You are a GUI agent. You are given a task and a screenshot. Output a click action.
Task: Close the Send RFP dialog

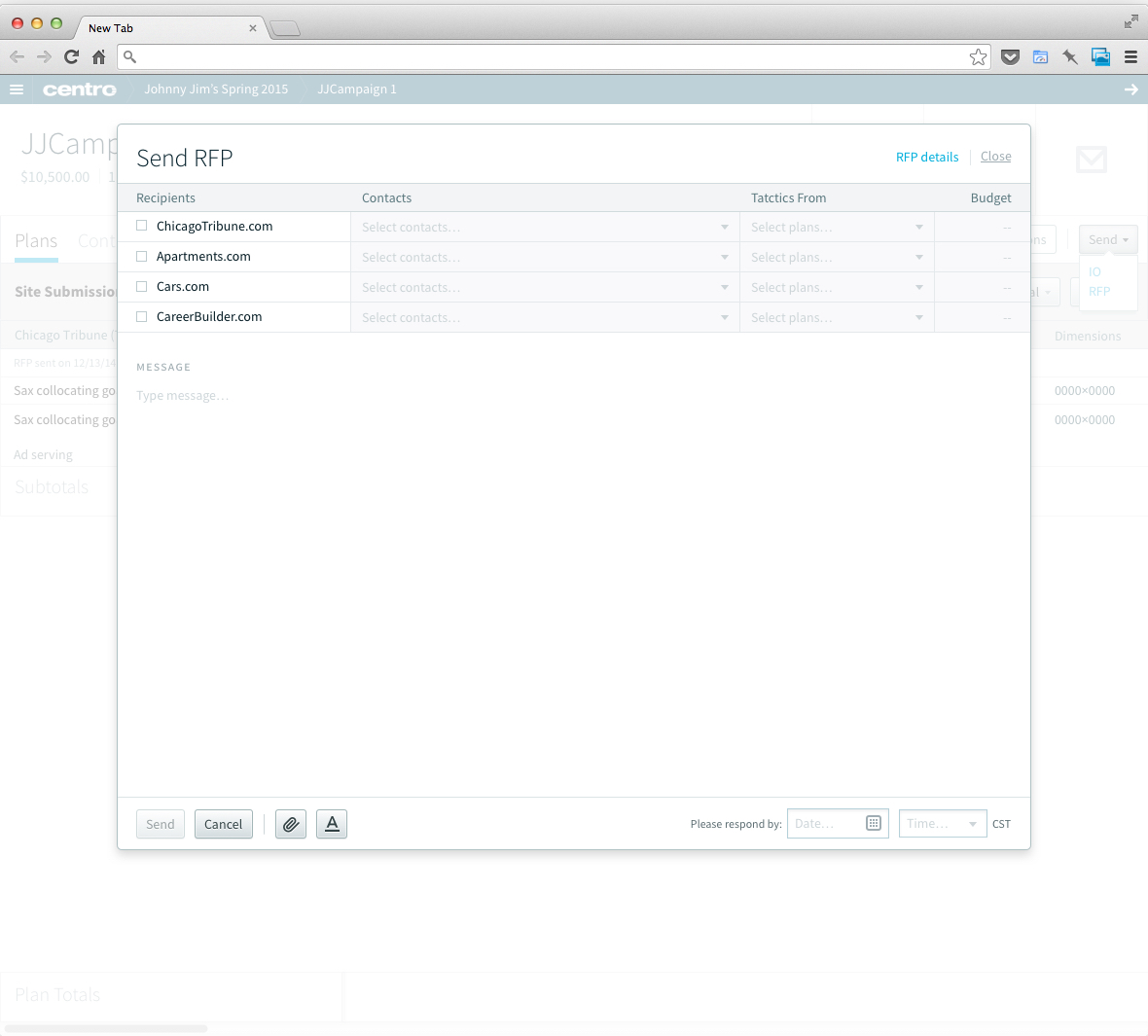[x=995, y=156]
